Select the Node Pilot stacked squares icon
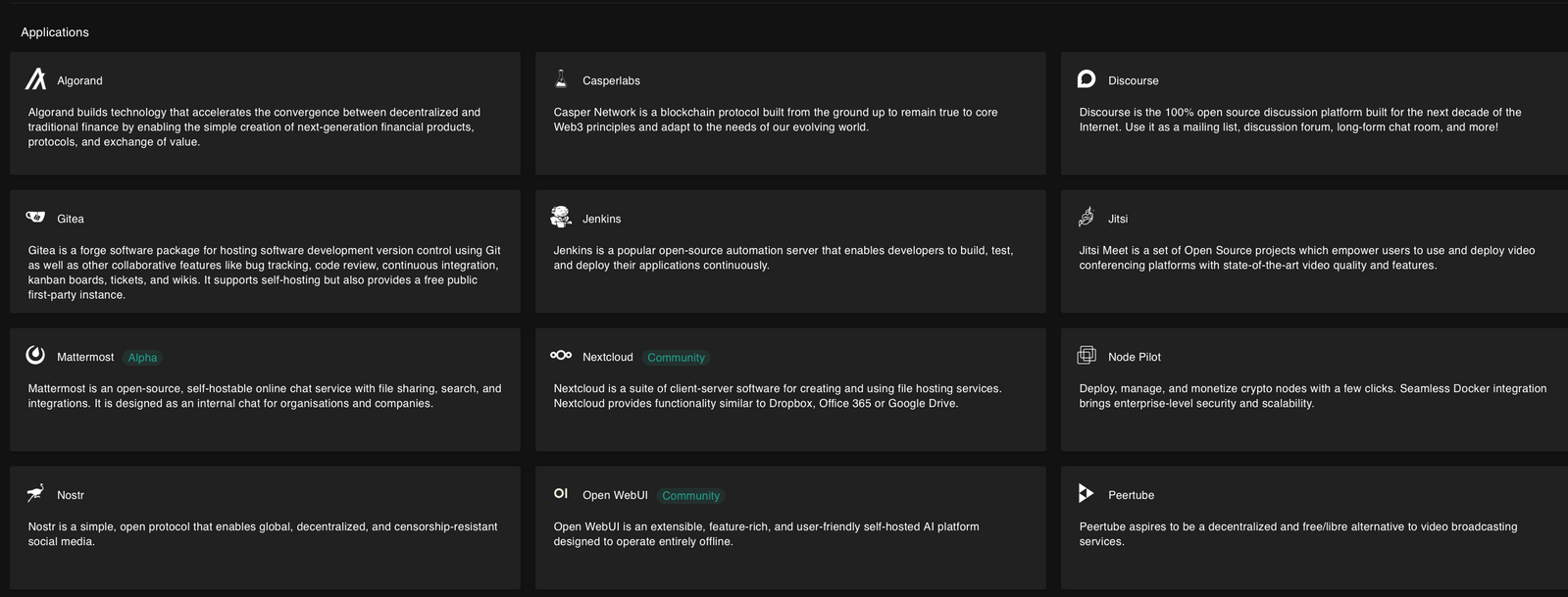Screen dimensions: 1568x597 click(1087, 355)
